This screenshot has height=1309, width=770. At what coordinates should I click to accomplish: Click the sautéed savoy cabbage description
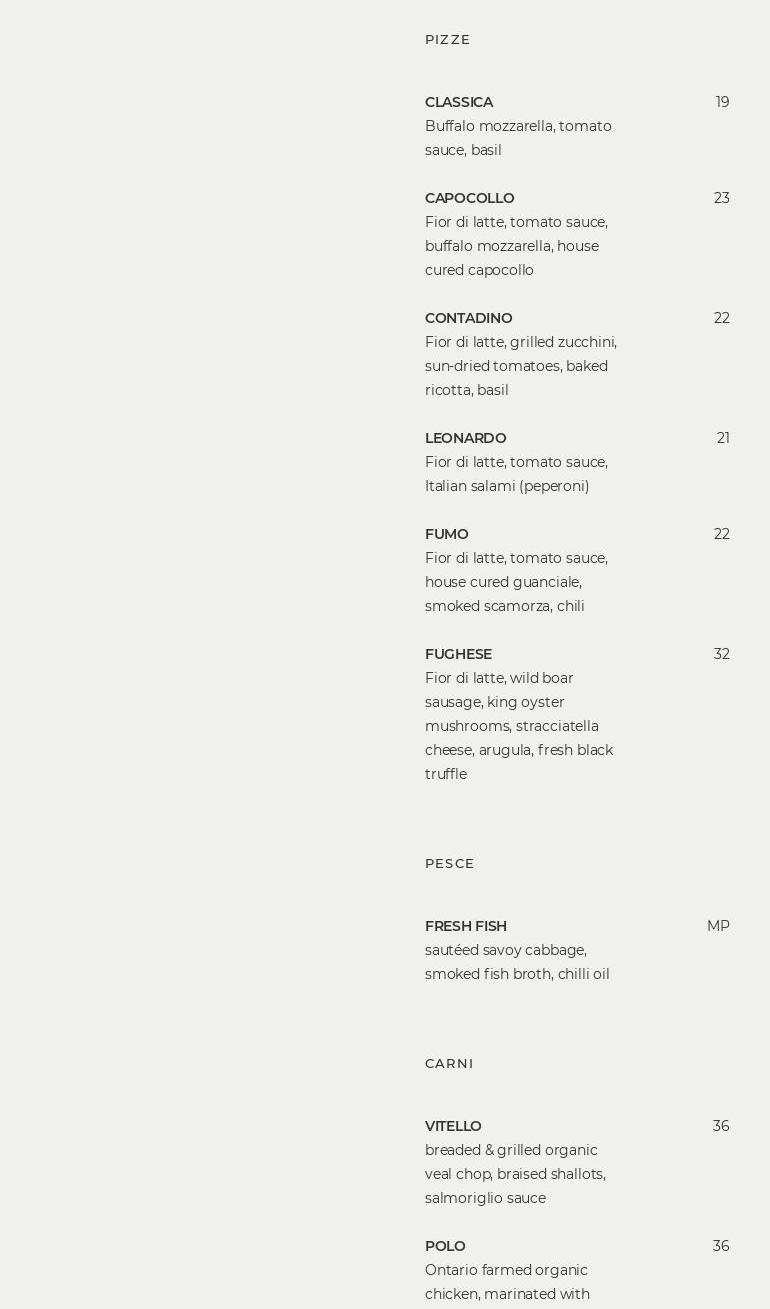(x=516, y=962)
